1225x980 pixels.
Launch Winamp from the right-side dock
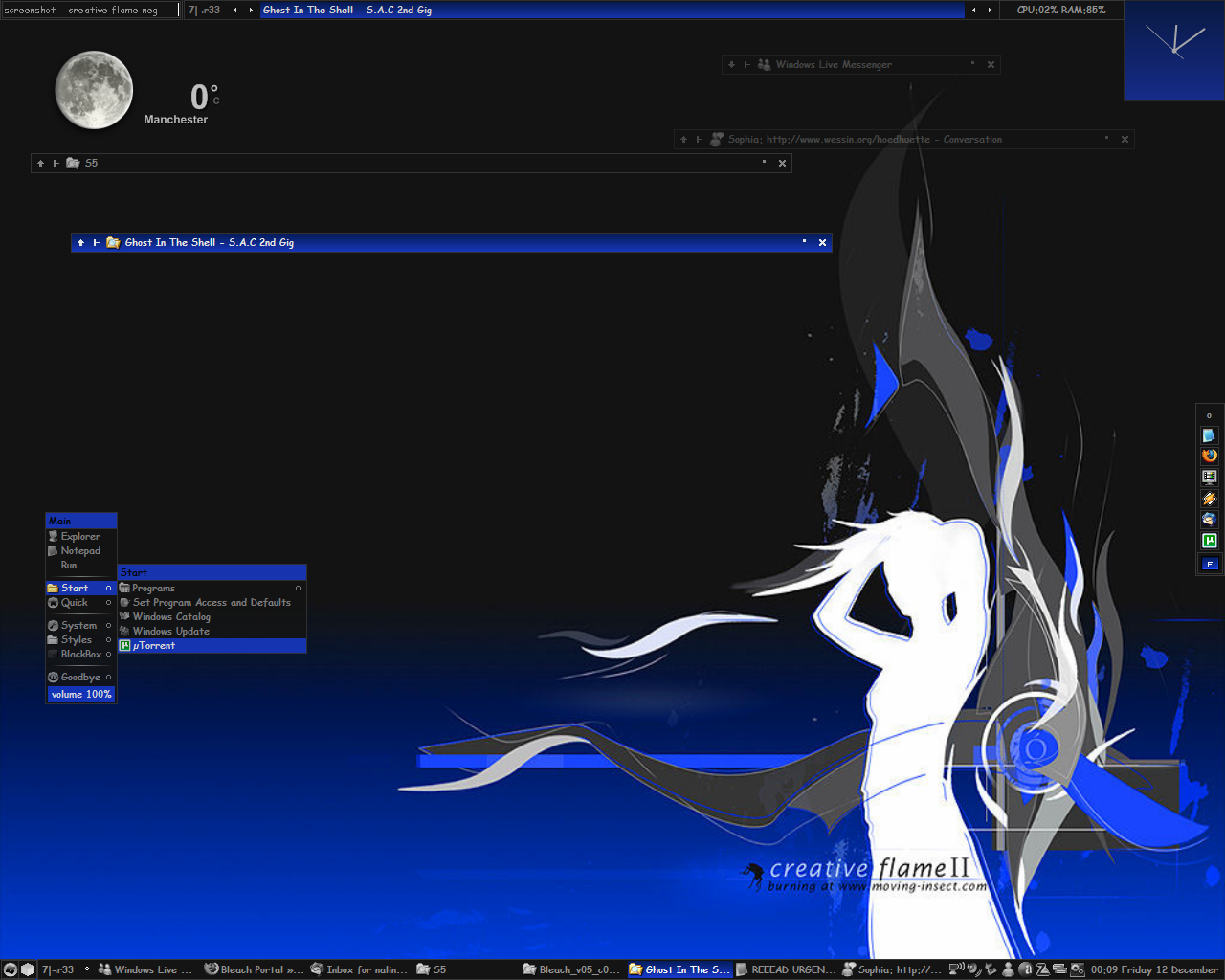coord(1209,498)
